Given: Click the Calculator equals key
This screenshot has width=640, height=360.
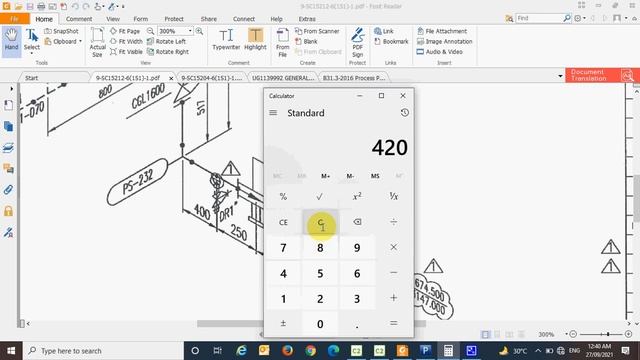Looking at the screenshot, I should pyautogui.click(x=393, y=323).
